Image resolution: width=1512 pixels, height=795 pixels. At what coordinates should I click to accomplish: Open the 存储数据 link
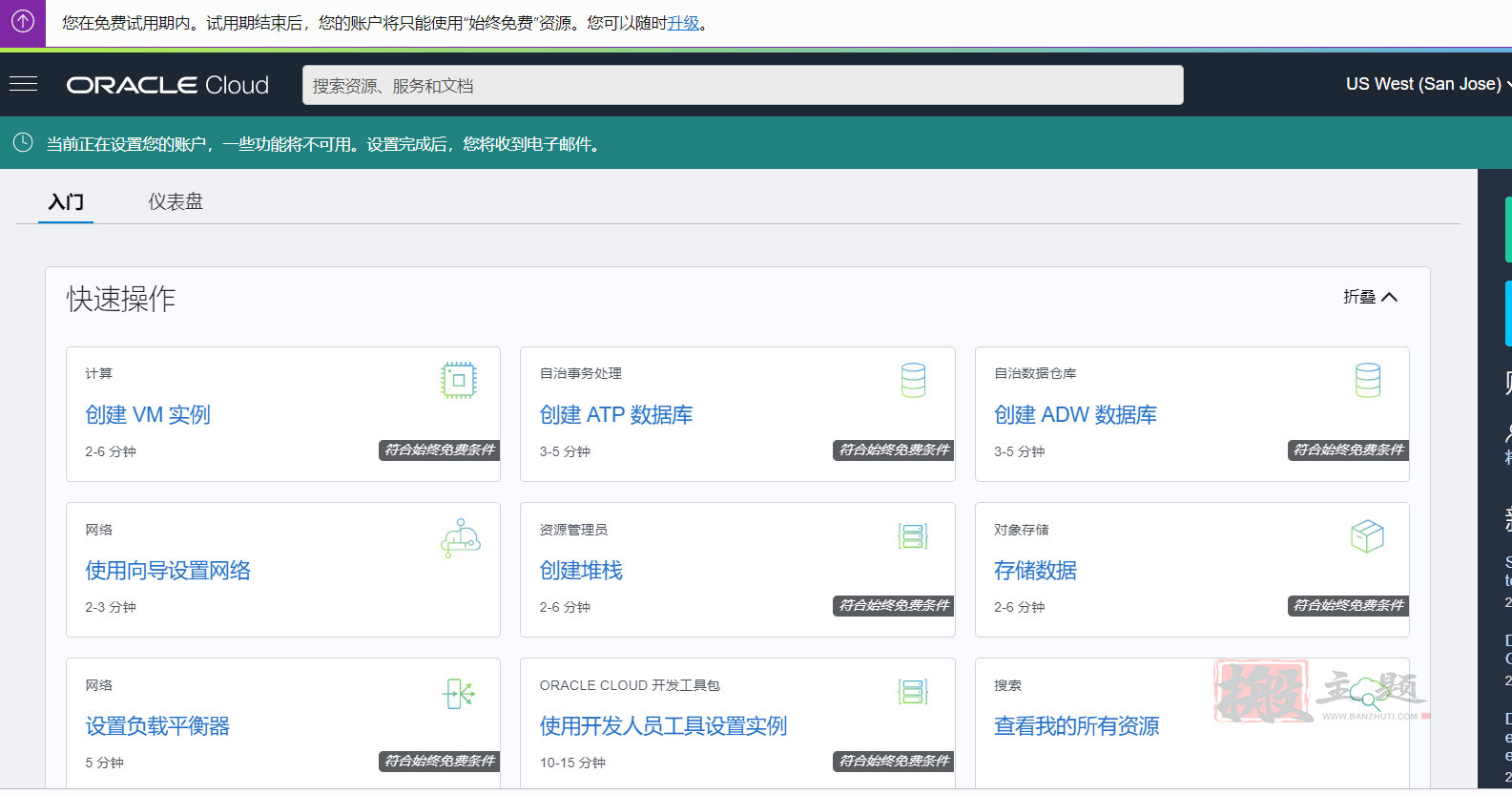(x=1035, y=571)
